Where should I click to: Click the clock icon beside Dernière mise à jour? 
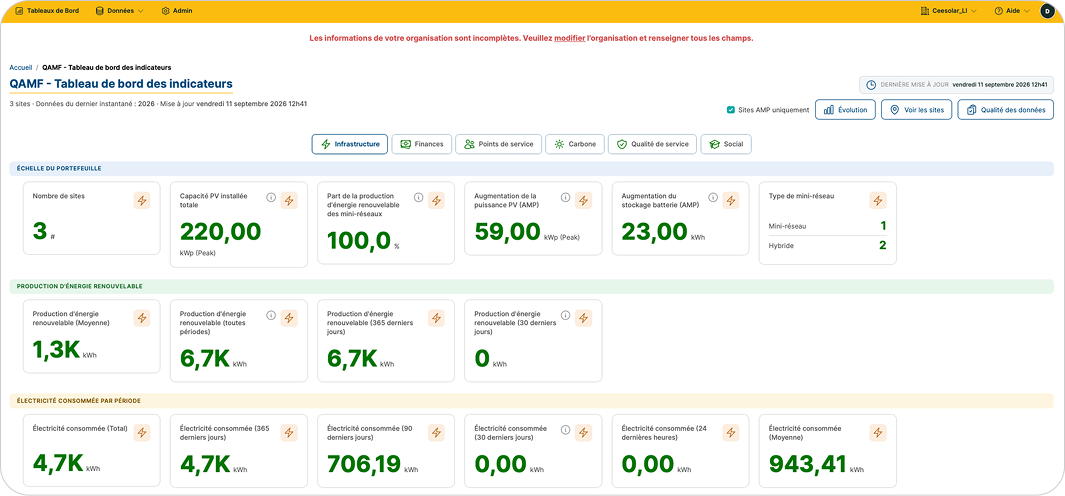[x=871, y=85]
